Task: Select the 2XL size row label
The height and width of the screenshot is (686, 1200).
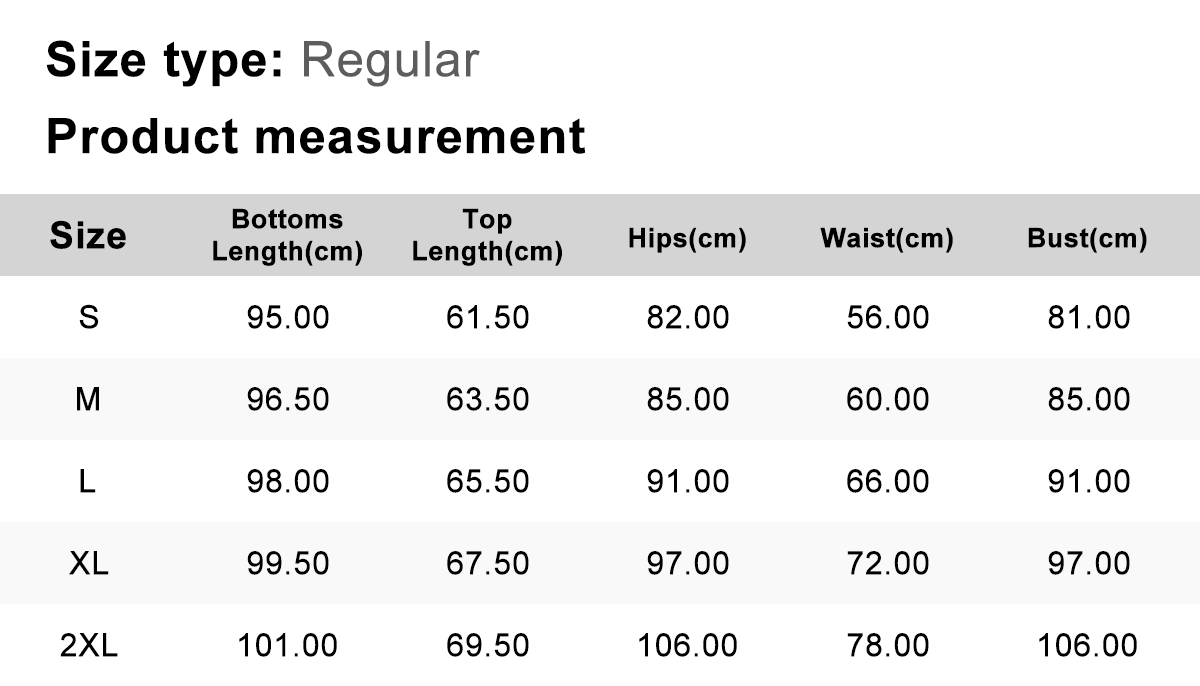Action: (88, 646)
